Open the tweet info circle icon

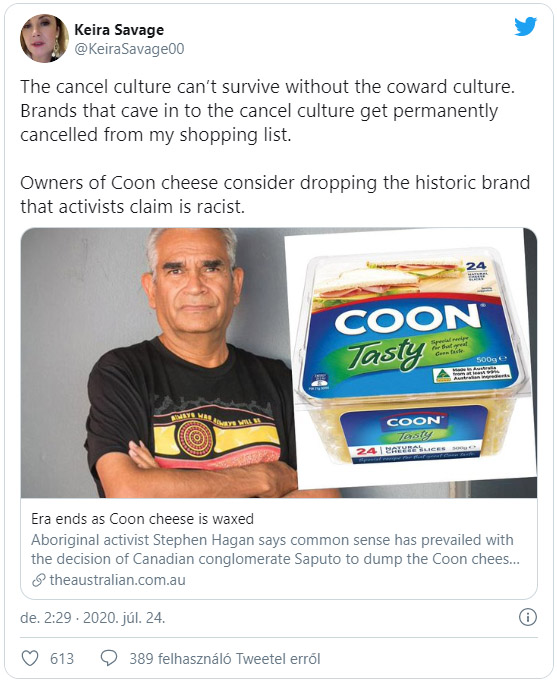[x=528, y=617]
